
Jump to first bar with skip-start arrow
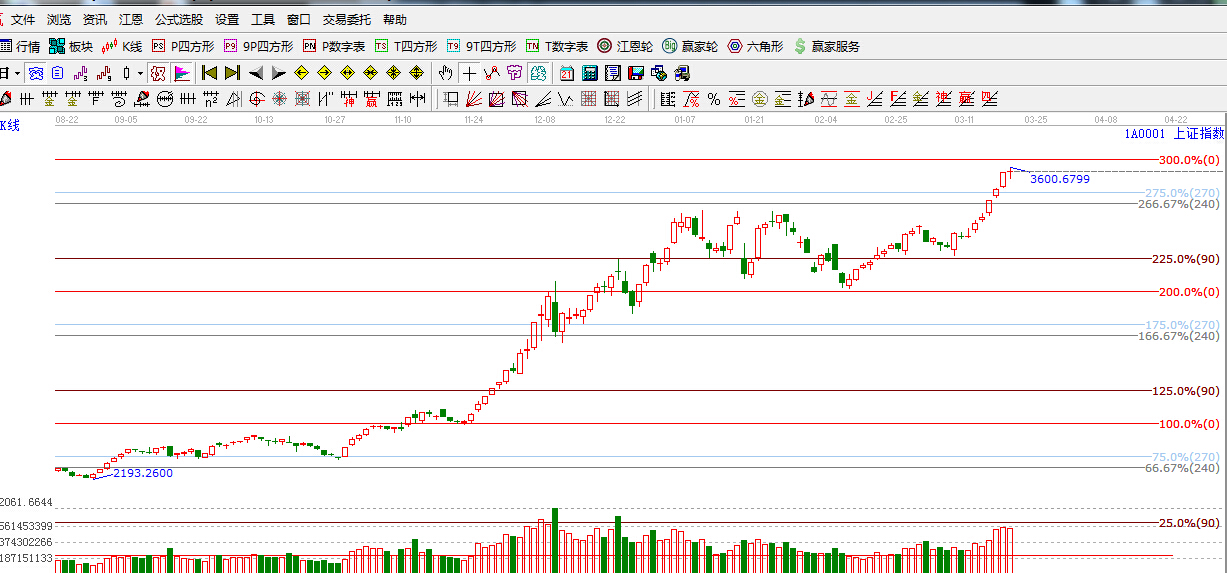[209, 73]
